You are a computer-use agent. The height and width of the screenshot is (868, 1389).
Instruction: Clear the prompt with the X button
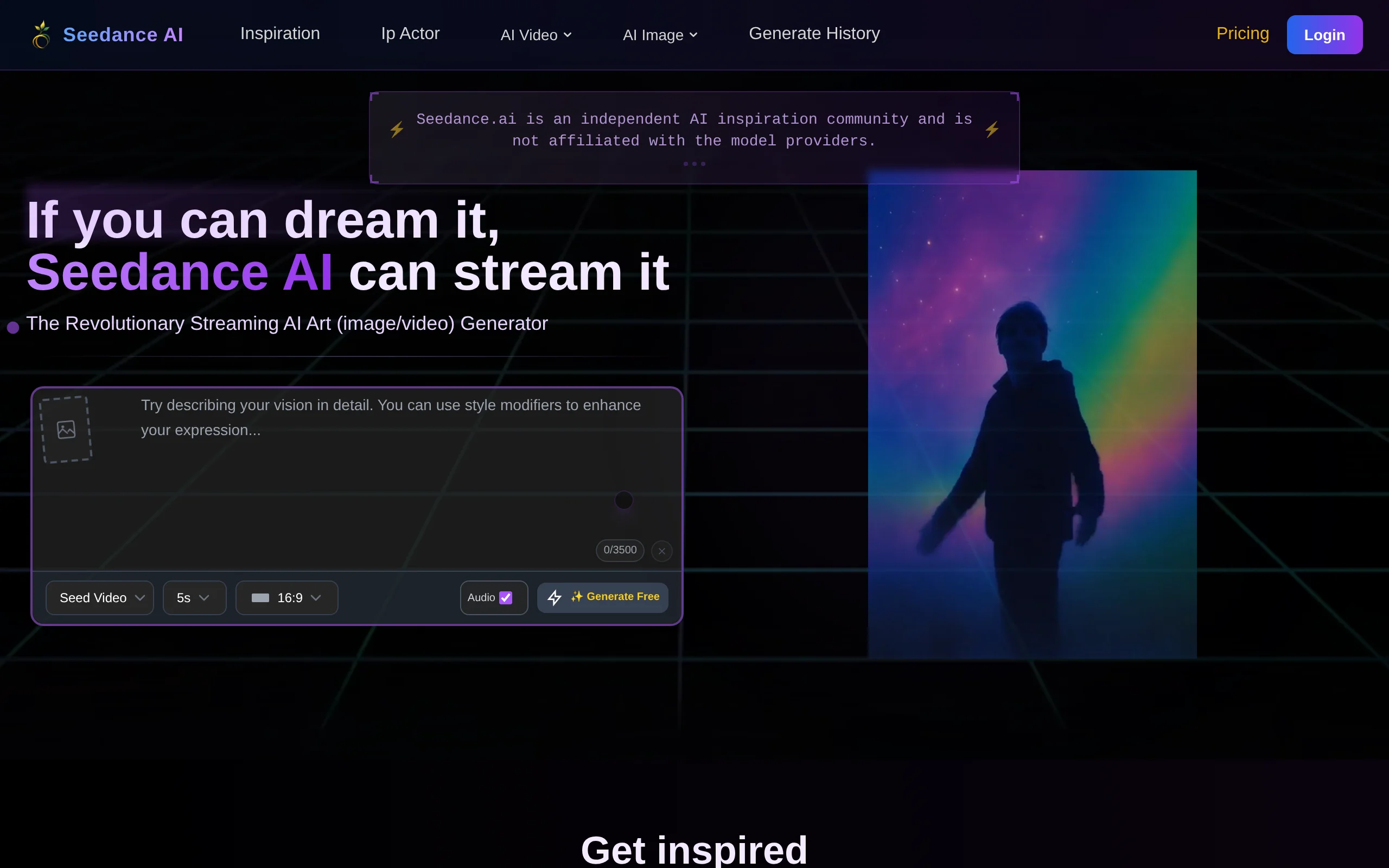[x=662, y=551]
